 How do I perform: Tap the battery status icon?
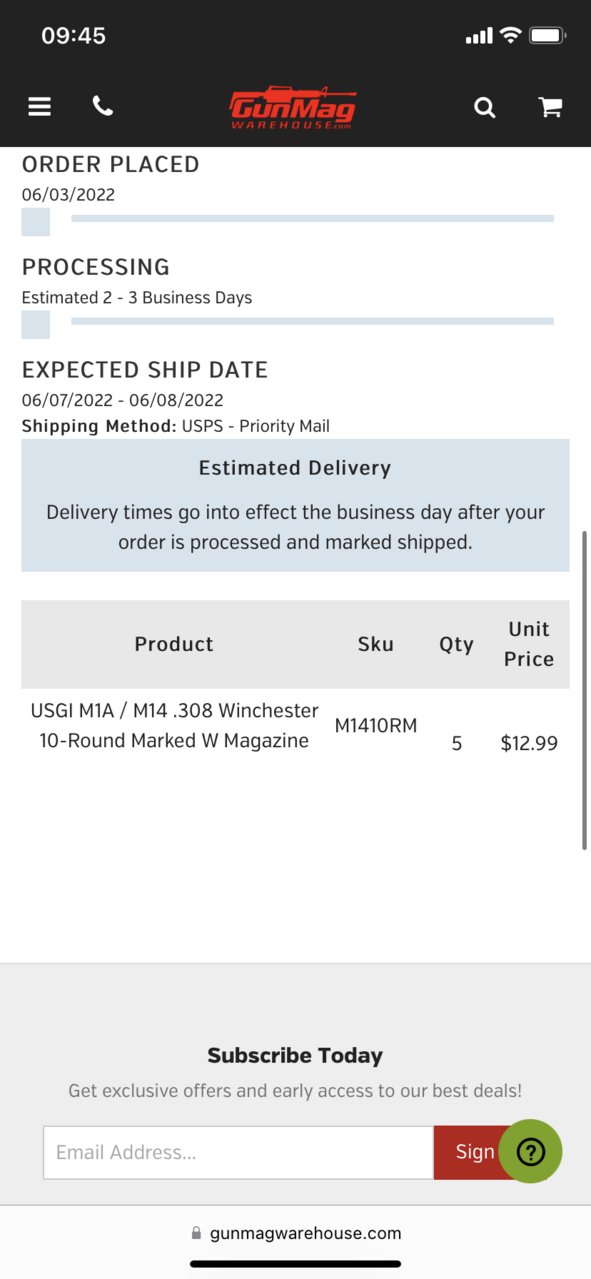point(547,35)
